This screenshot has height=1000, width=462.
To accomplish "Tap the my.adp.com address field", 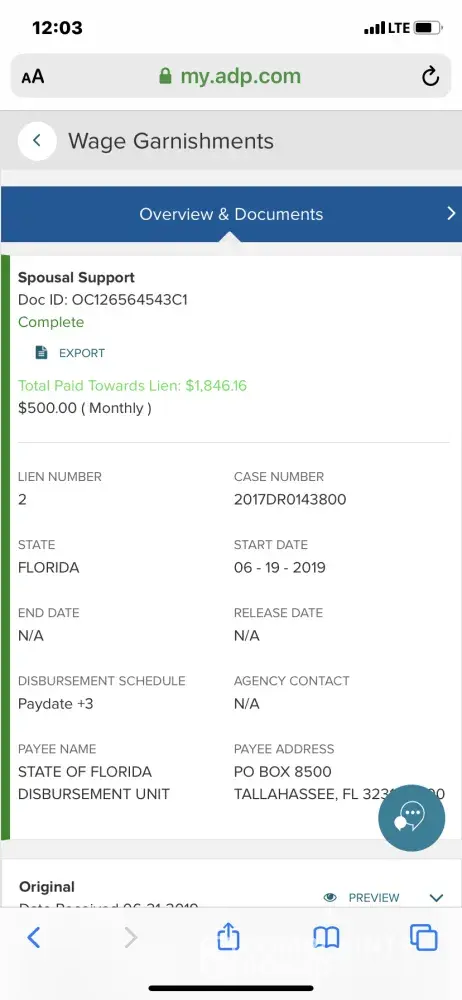I will click(x=231, y=77).
